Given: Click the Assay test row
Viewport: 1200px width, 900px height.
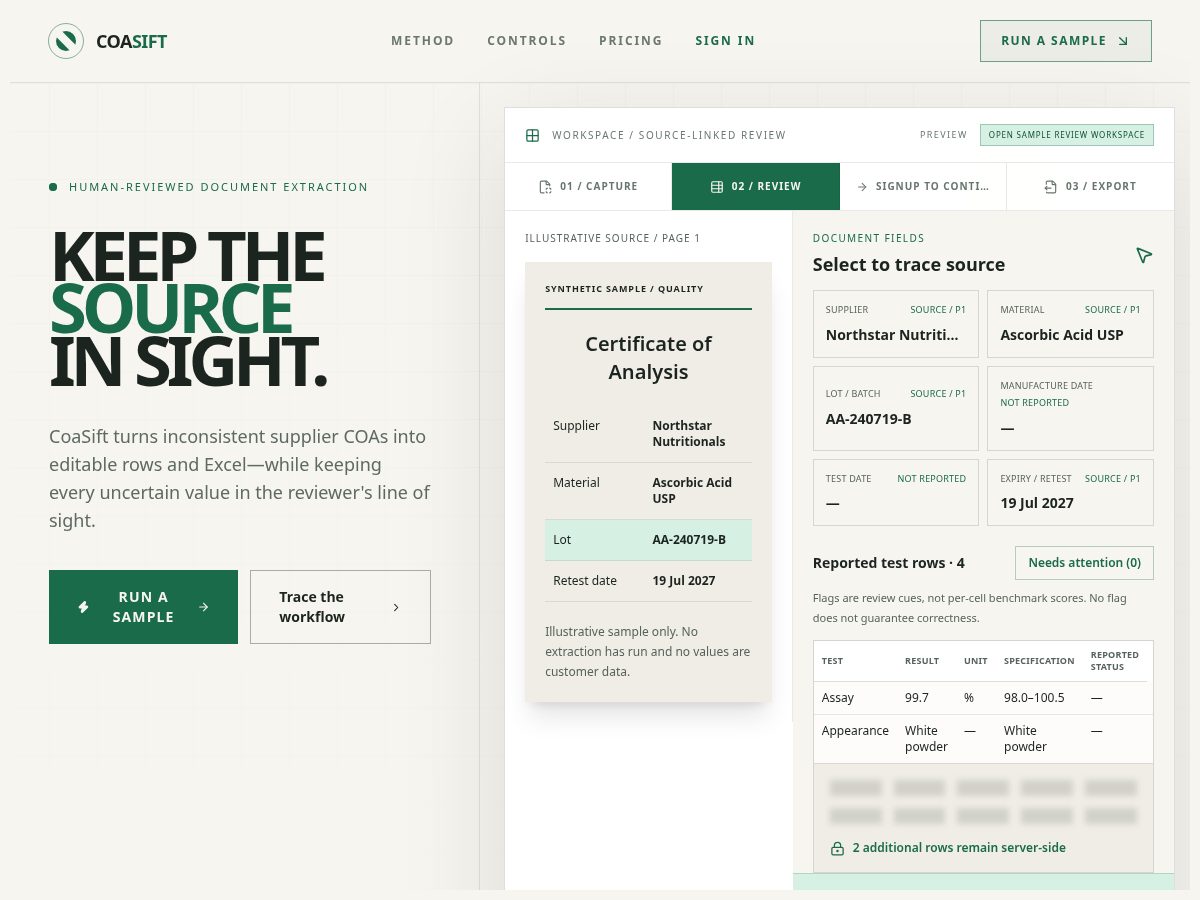Looking at the screenshot, I should [983, 698].
